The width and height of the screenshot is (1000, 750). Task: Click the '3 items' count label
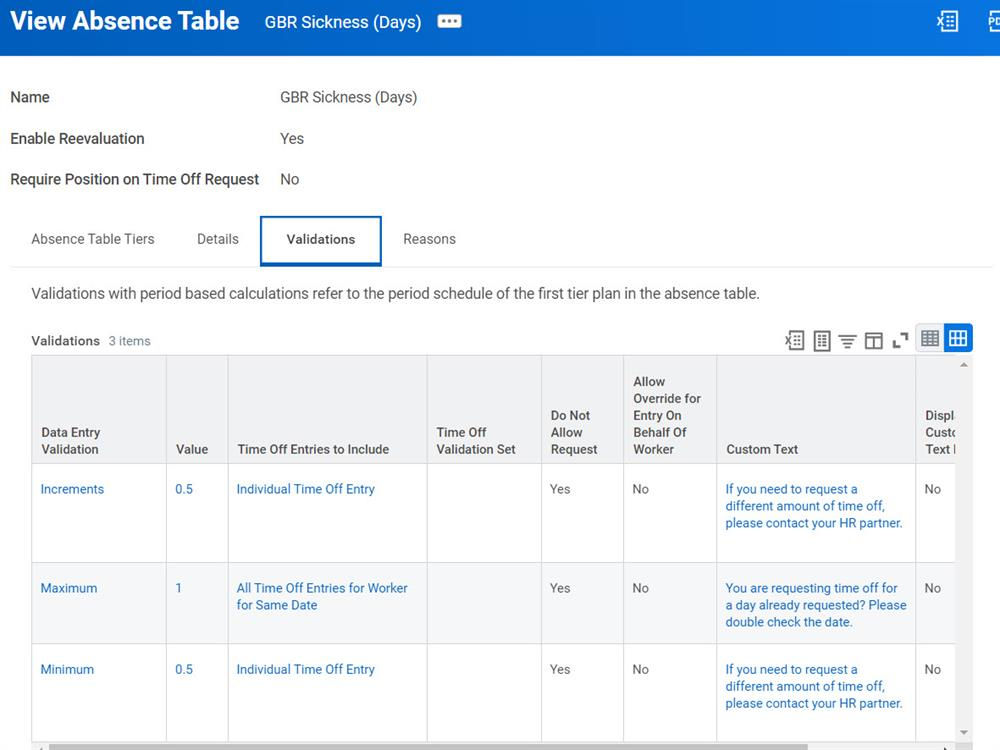point(129,341)
